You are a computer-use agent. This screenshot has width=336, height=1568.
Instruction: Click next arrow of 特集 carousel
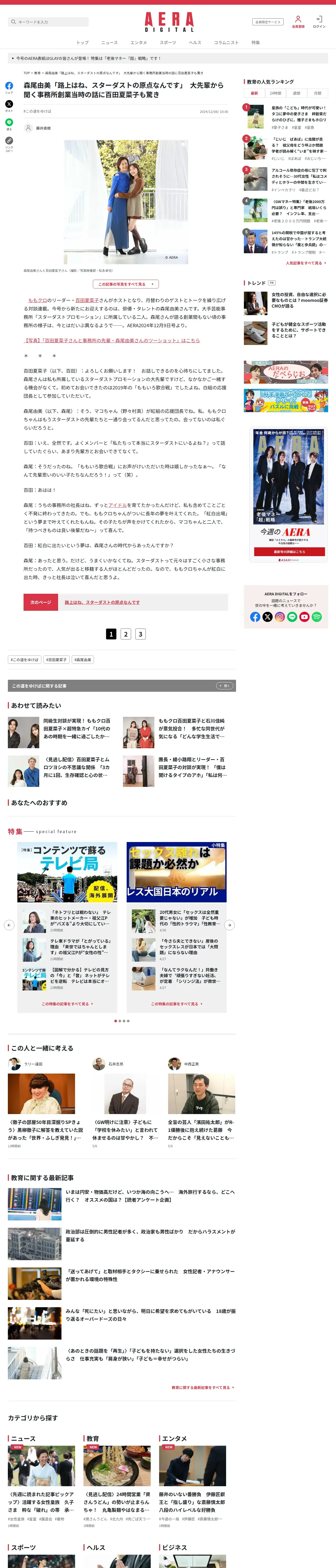point(229,925)
